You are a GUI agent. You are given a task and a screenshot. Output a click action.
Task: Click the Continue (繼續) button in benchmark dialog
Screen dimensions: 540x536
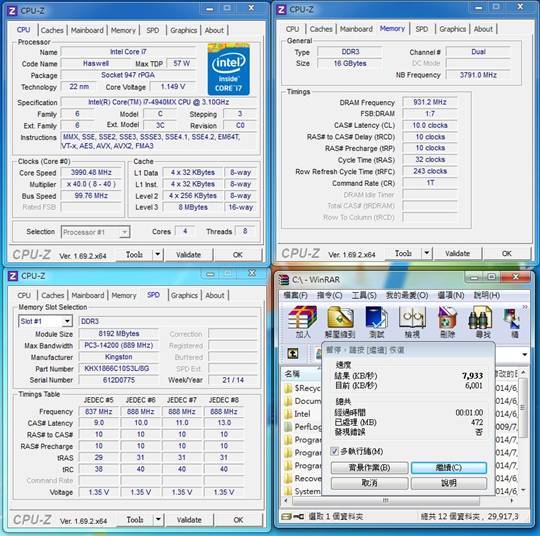pyautogui.click(x=449, y=467)
